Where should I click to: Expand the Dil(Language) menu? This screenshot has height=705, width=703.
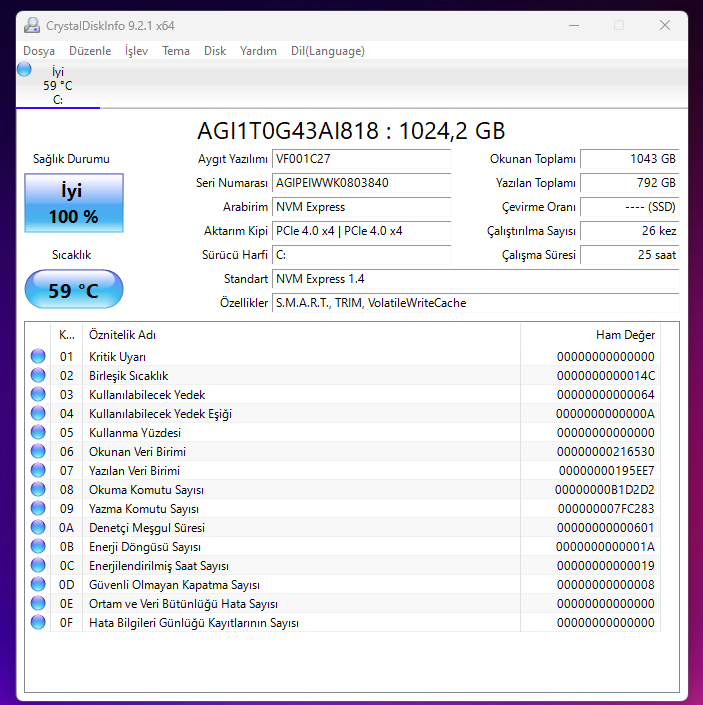coord(327,51)
